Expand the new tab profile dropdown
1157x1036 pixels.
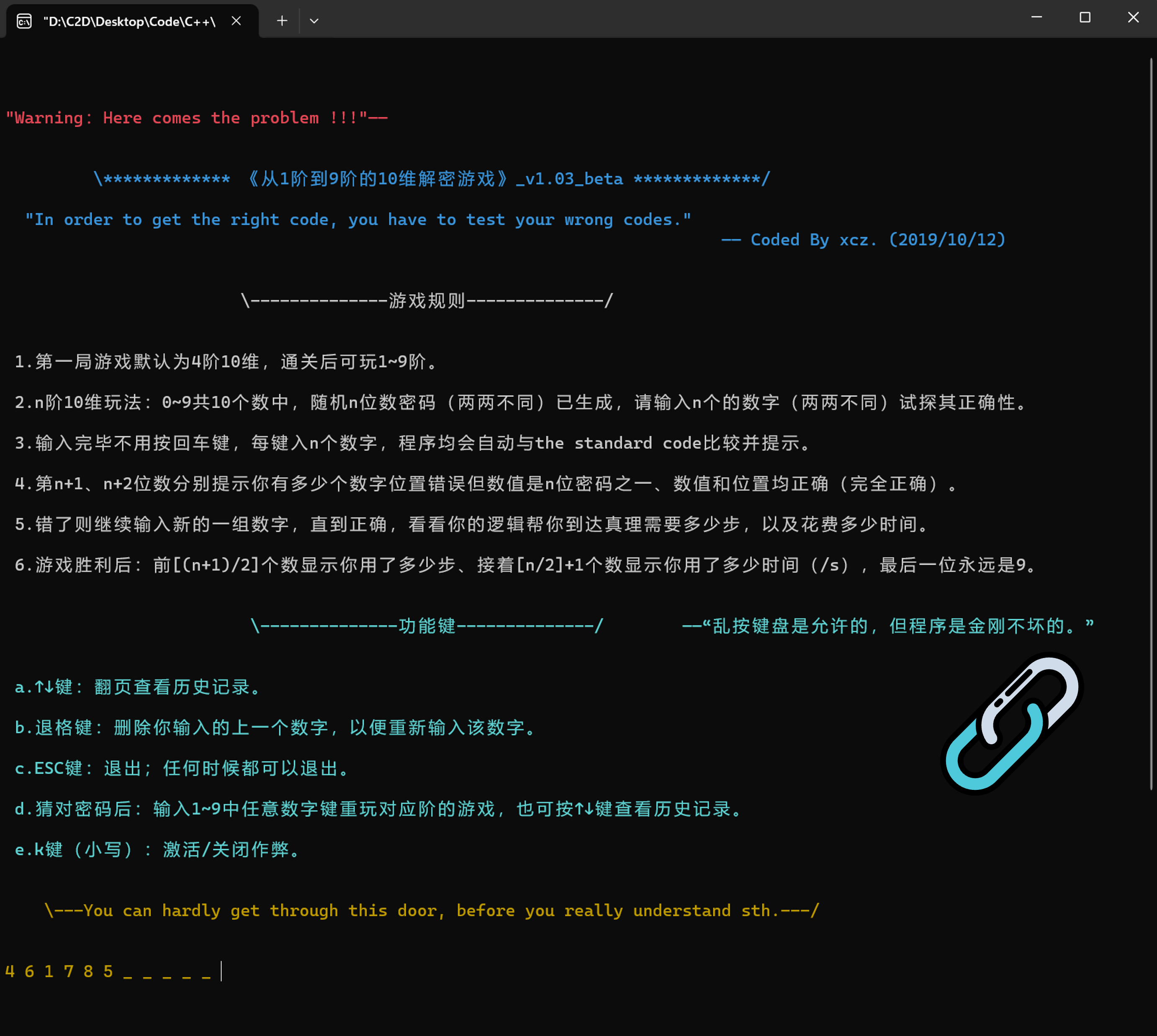tap(314, 21)
